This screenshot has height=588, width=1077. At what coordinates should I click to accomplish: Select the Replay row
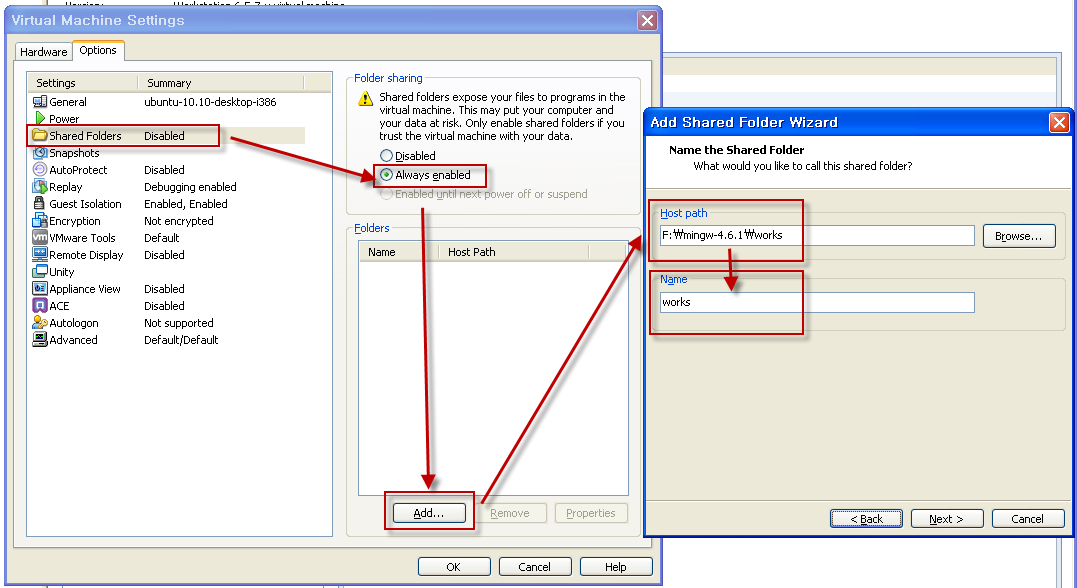point(167,187)
